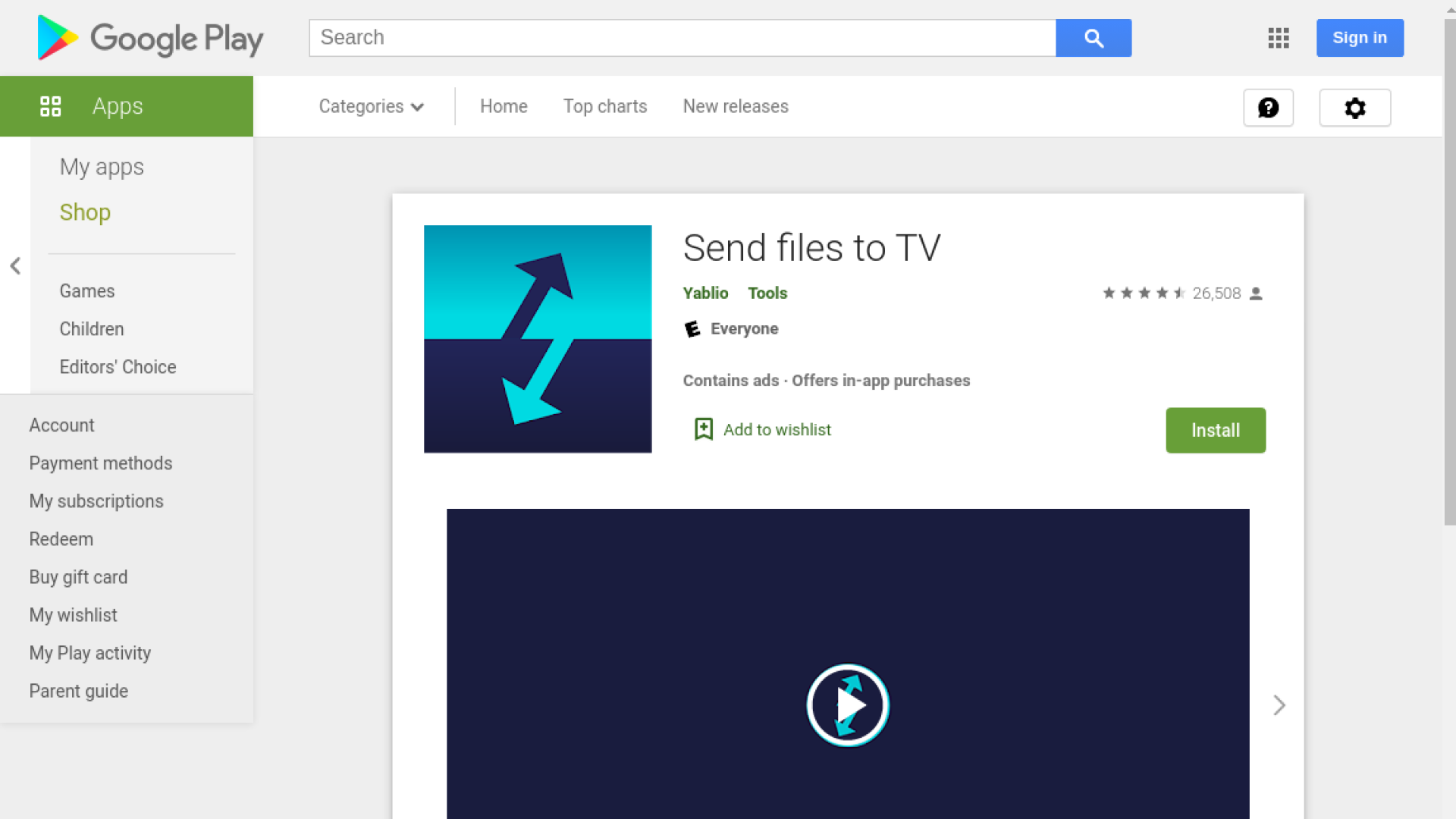Advance screenshots with the right chevron
The image size is (1456, 819).
coord(1279,704)
